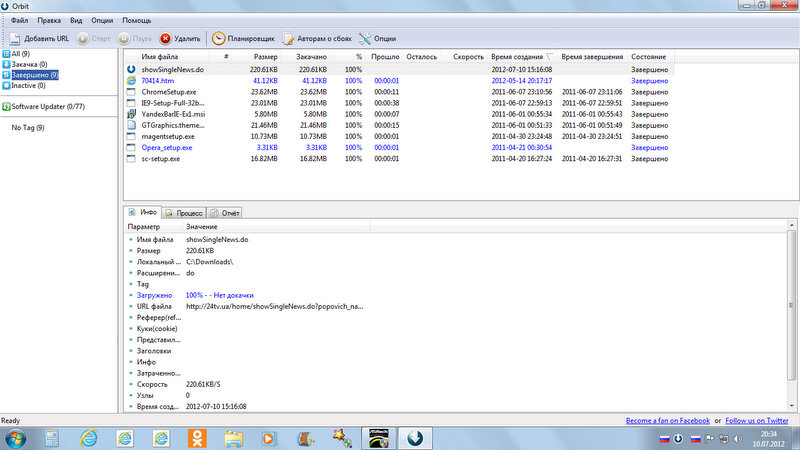Open the Правка menu
This screenshot has height=450, width=800.
[x=49, y=20]
